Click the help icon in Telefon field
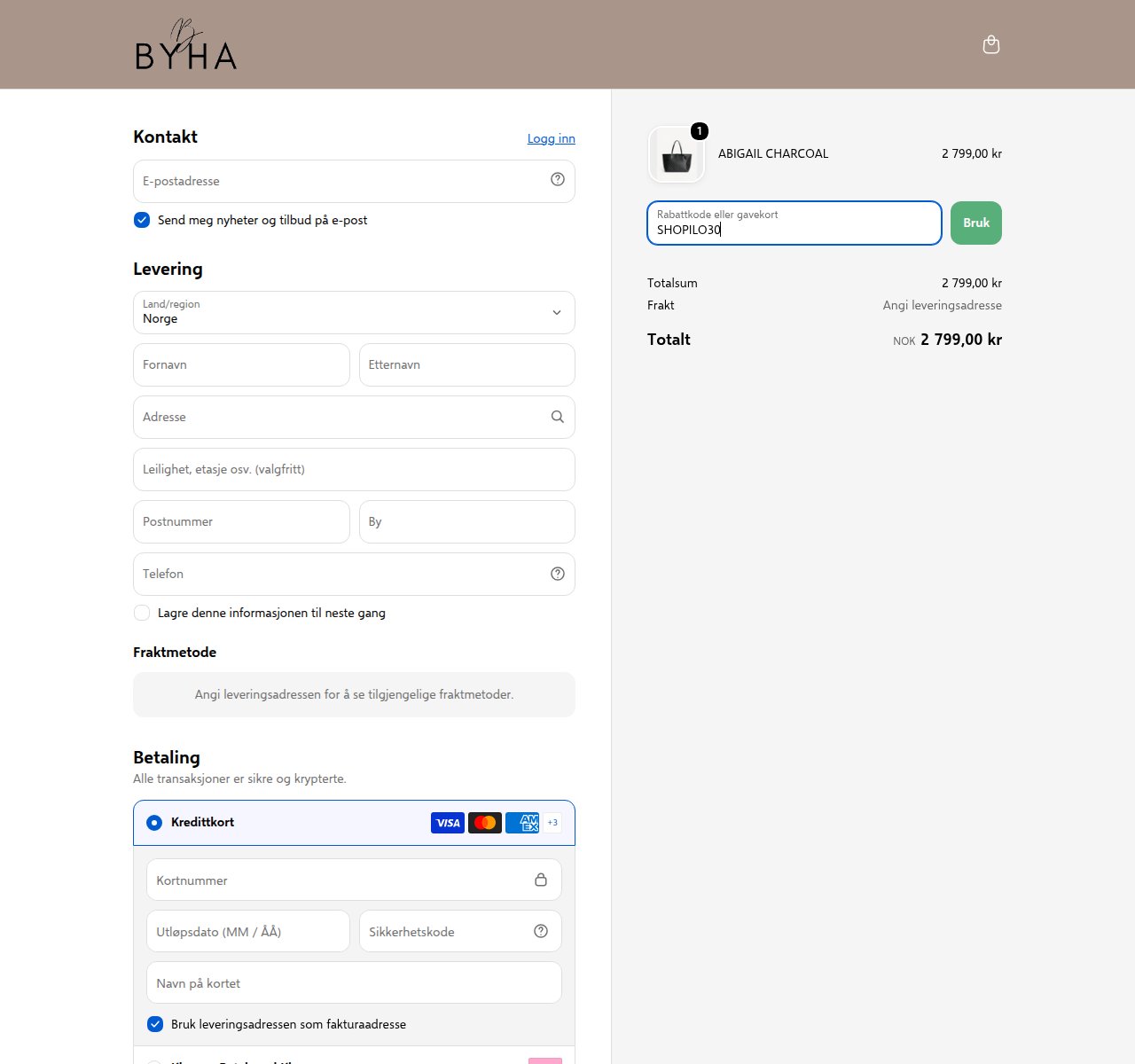The image size is (1135, 1064). click(558, 574)
